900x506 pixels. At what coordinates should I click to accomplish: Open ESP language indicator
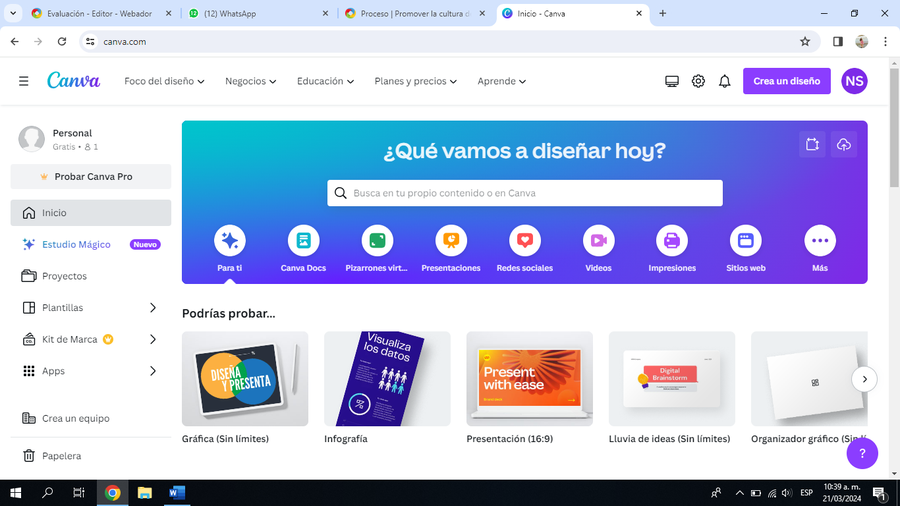coord(806,493)
